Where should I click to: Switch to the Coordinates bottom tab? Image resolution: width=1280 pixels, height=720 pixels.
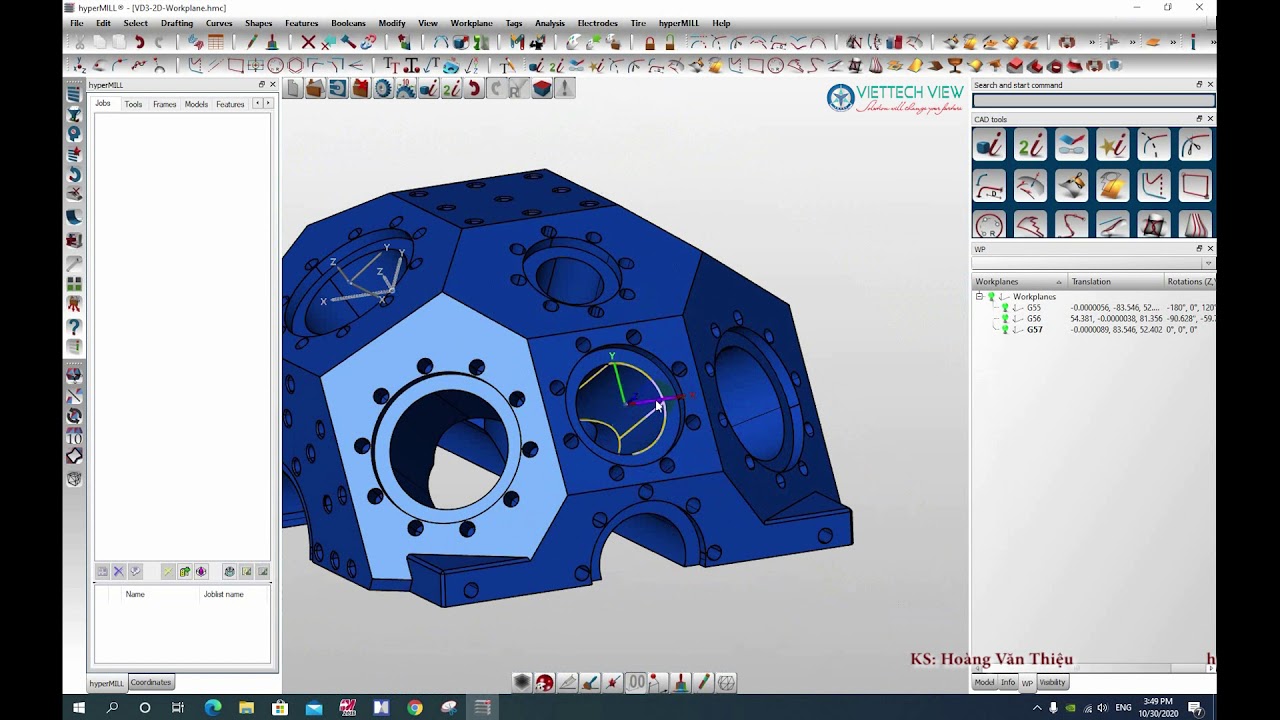151,682
